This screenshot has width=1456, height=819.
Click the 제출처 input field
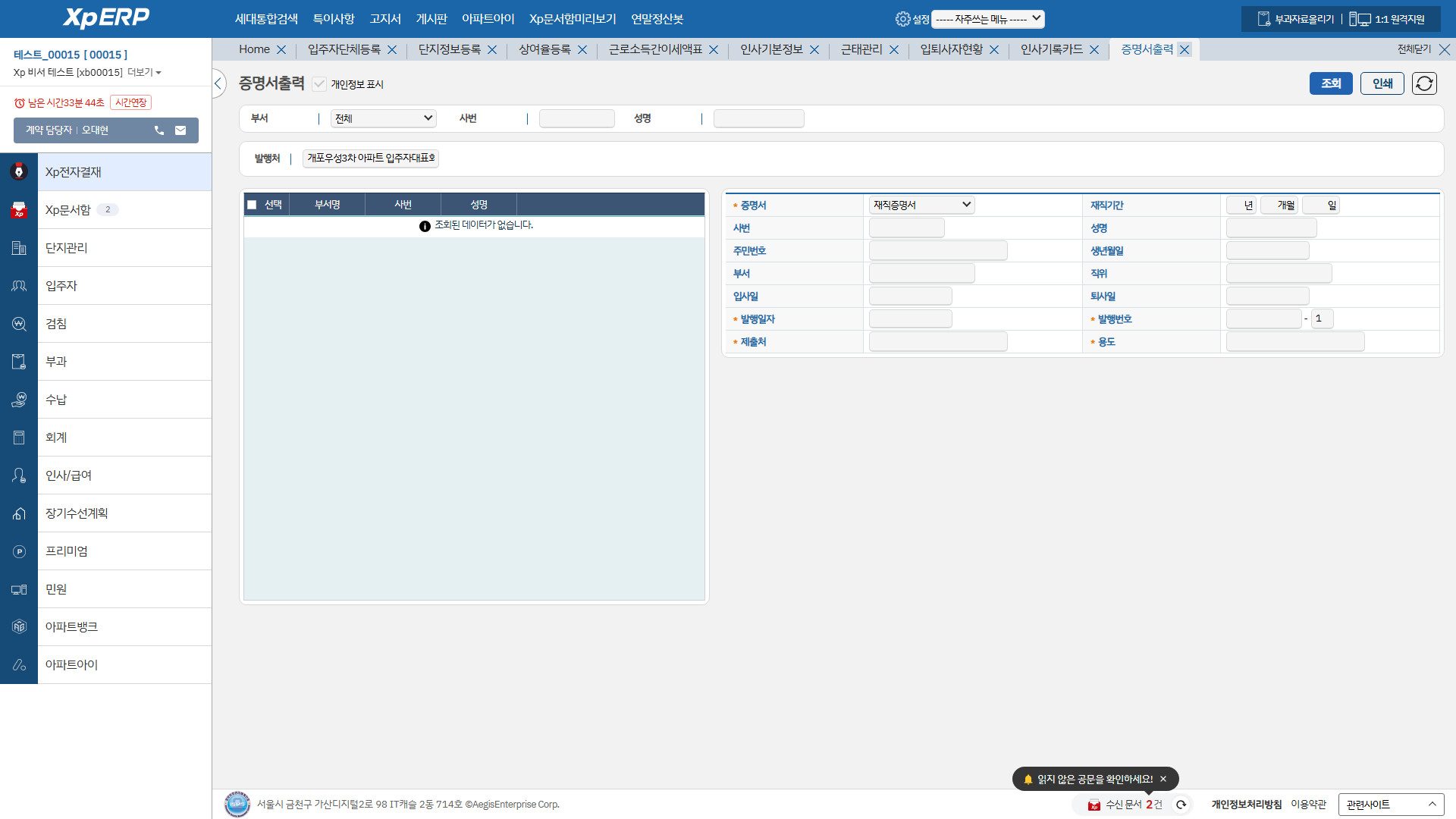937,342
